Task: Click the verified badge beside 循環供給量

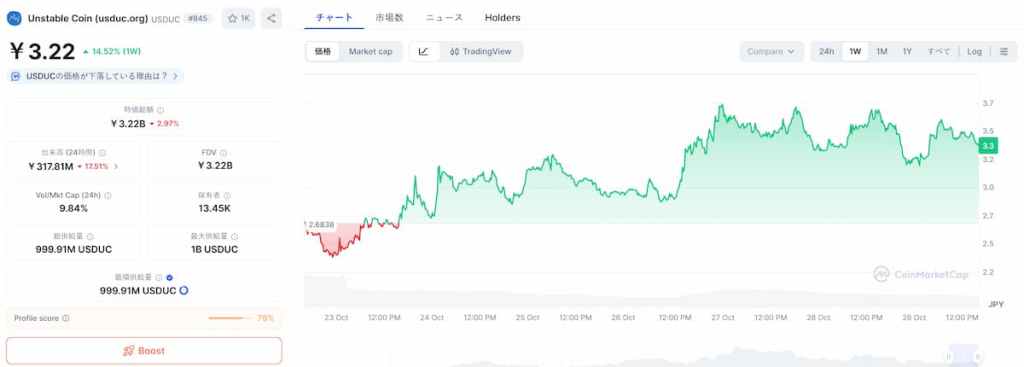Action: coord(170,278)
